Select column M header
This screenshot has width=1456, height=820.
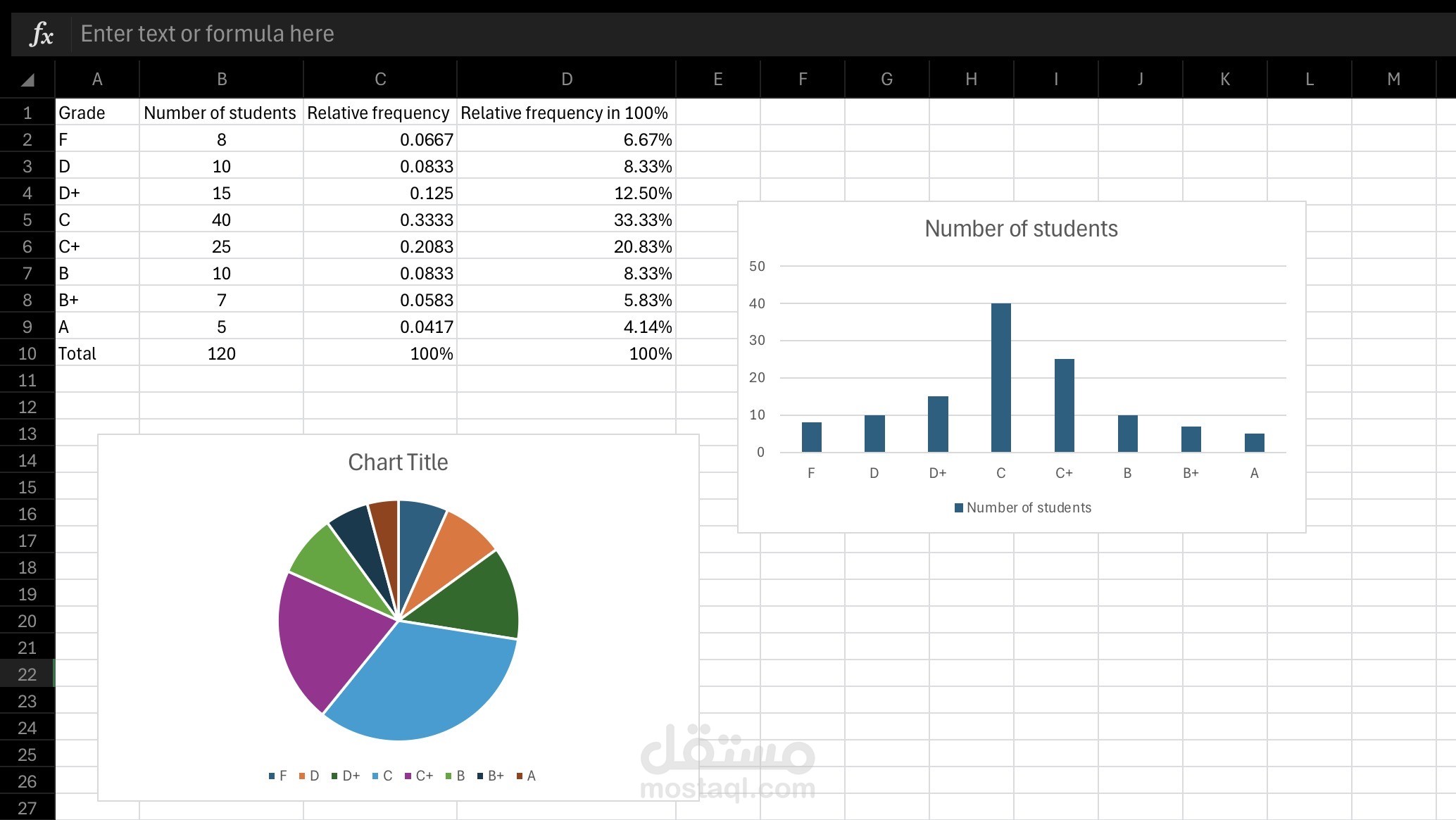pos(1394,80)
